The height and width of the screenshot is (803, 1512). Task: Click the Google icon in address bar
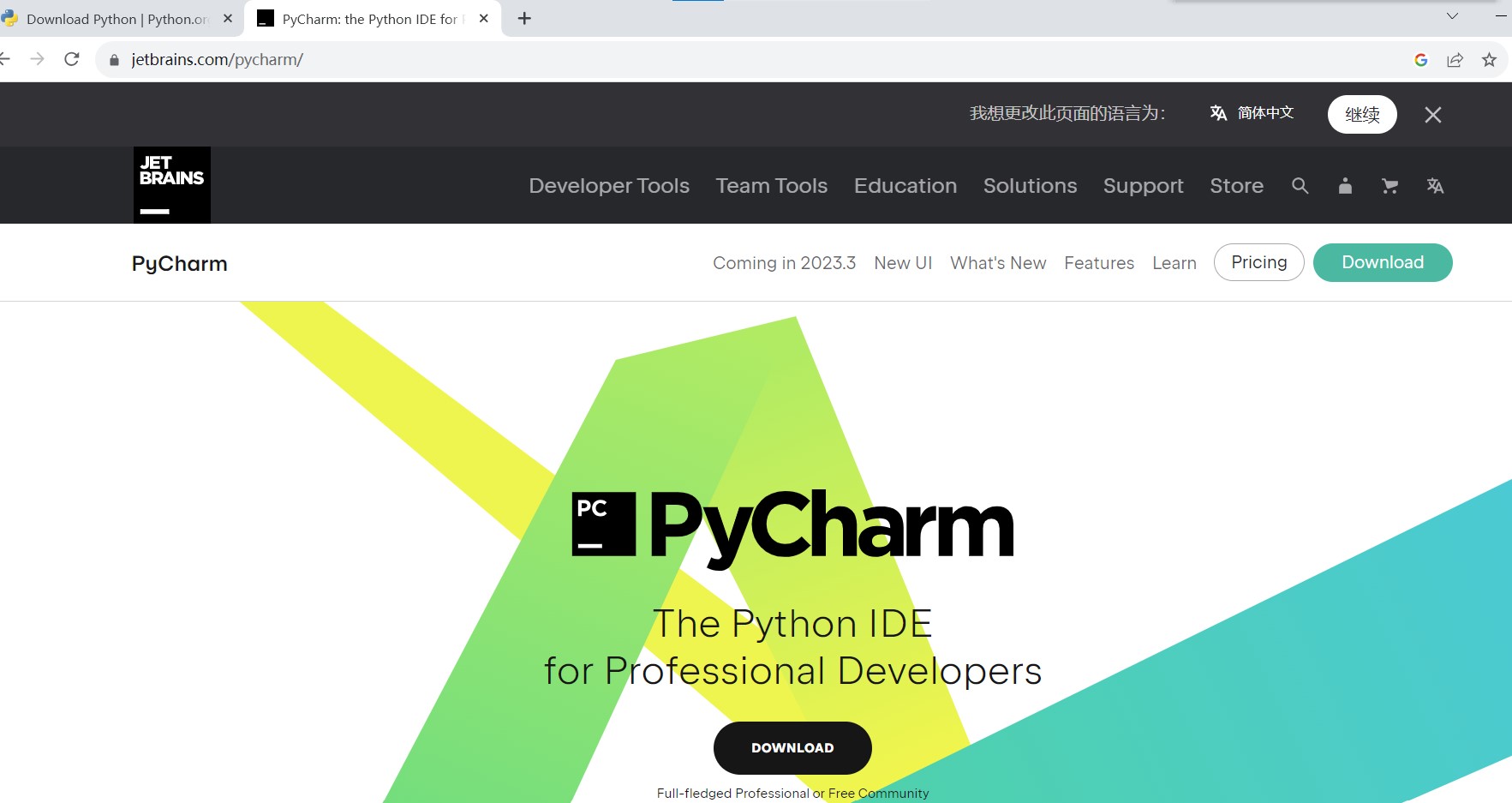(x=1420, y=60)
